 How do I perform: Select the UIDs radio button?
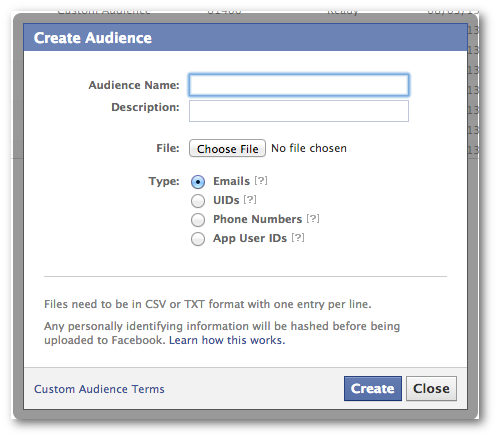[x=198, y=201]
